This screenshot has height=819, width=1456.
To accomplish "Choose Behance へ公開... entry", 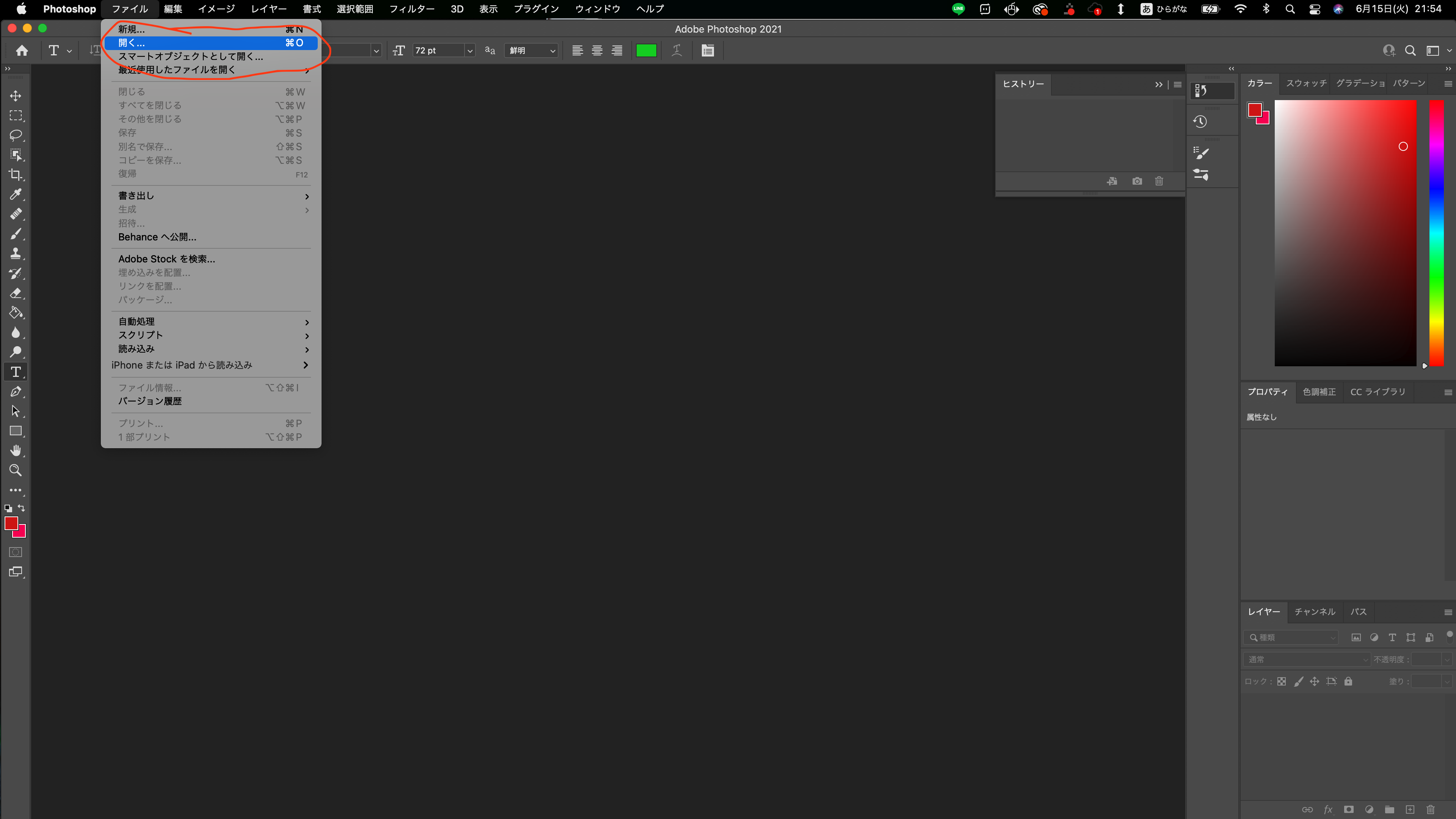I will point(211,237).
